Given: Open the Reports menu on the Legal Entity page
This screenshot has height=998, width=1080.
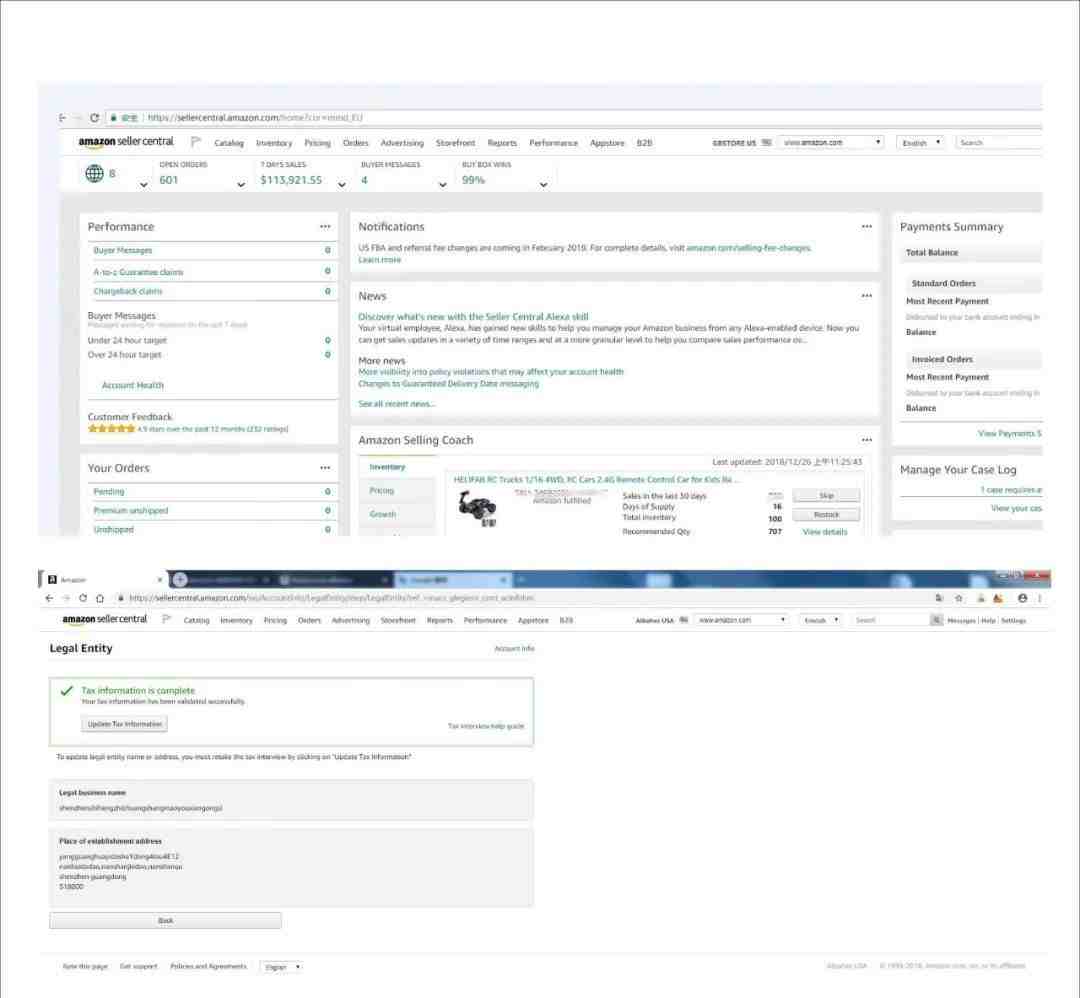Looking at the screenshot, I should 439,621.
